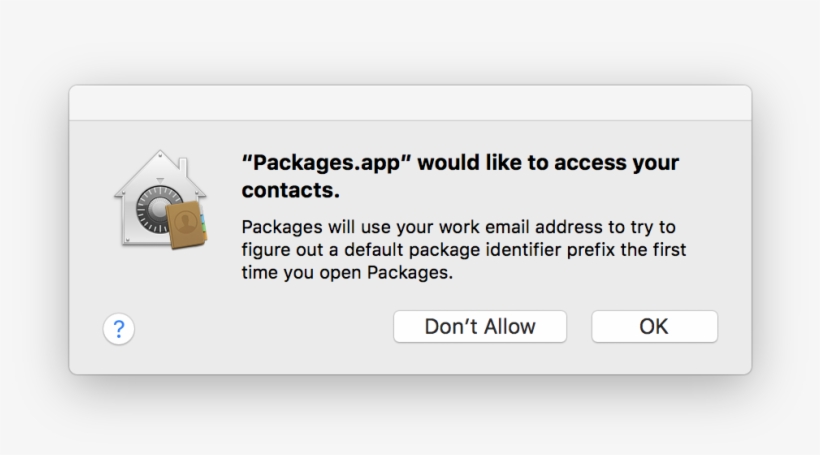This screenshot has height=455, width=820.
Task: Click the roof peak of the security house icon
Action: click(159, 157)
